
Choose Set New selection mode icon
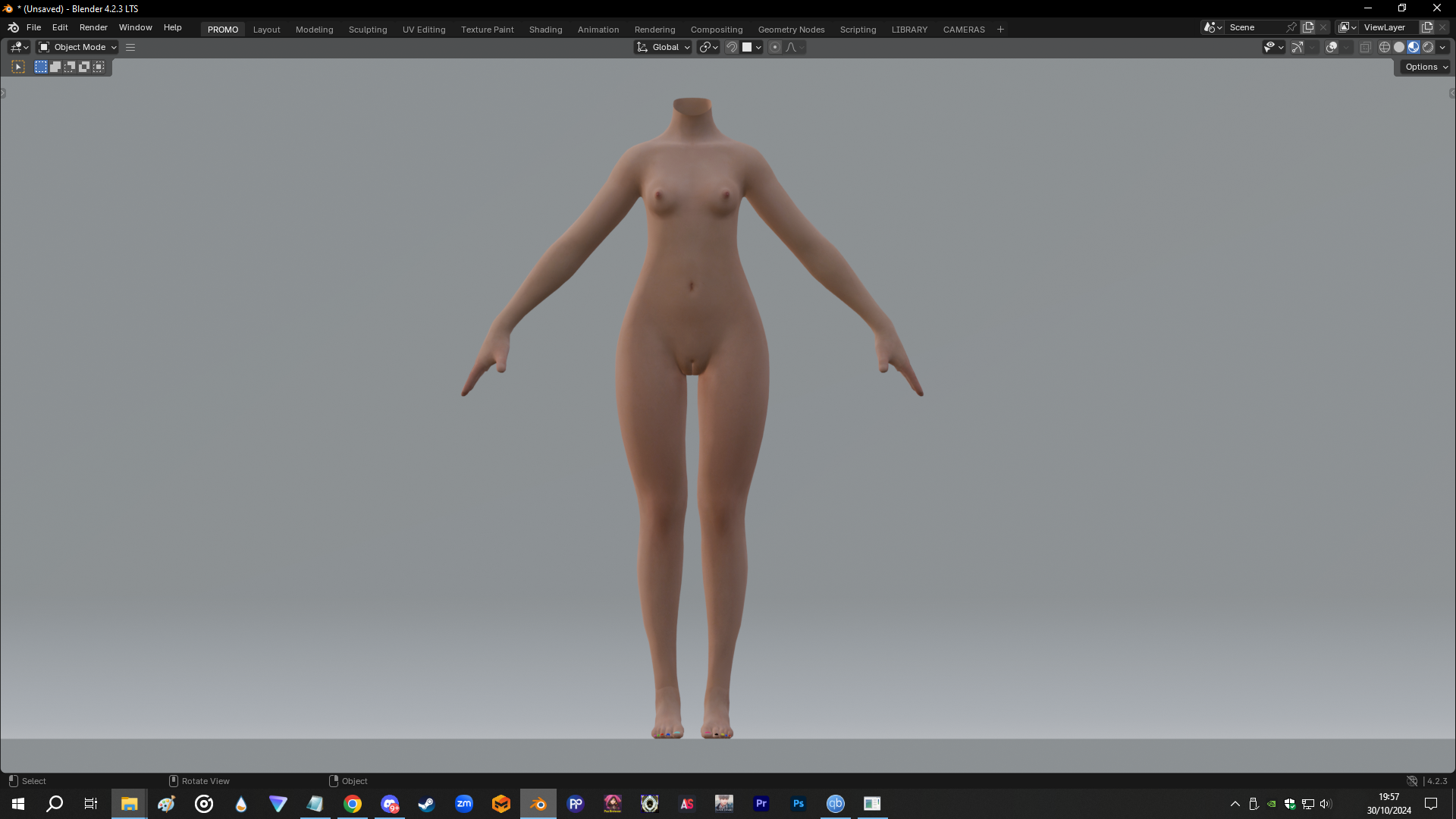point(41,67)
